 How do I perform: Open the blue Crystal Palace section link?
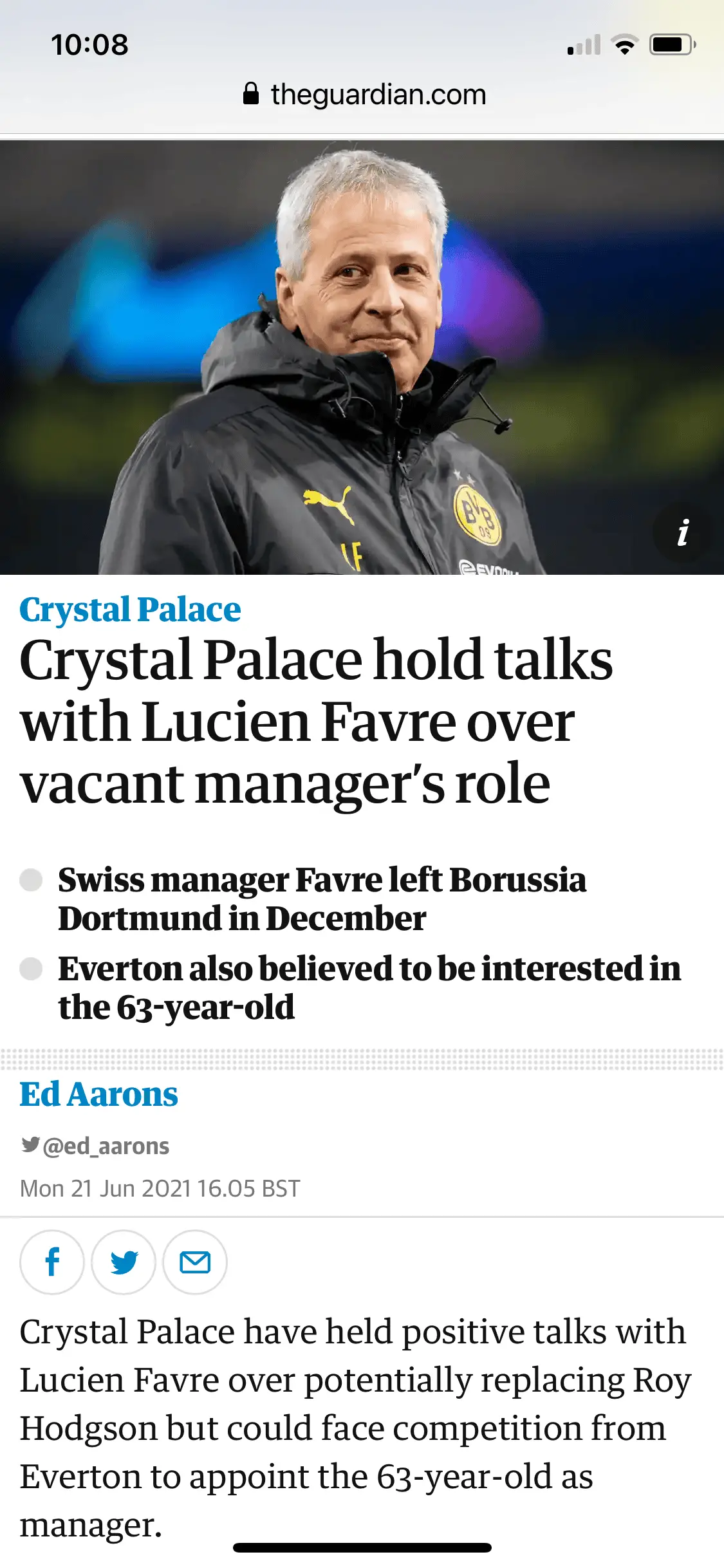pos(130,609)
